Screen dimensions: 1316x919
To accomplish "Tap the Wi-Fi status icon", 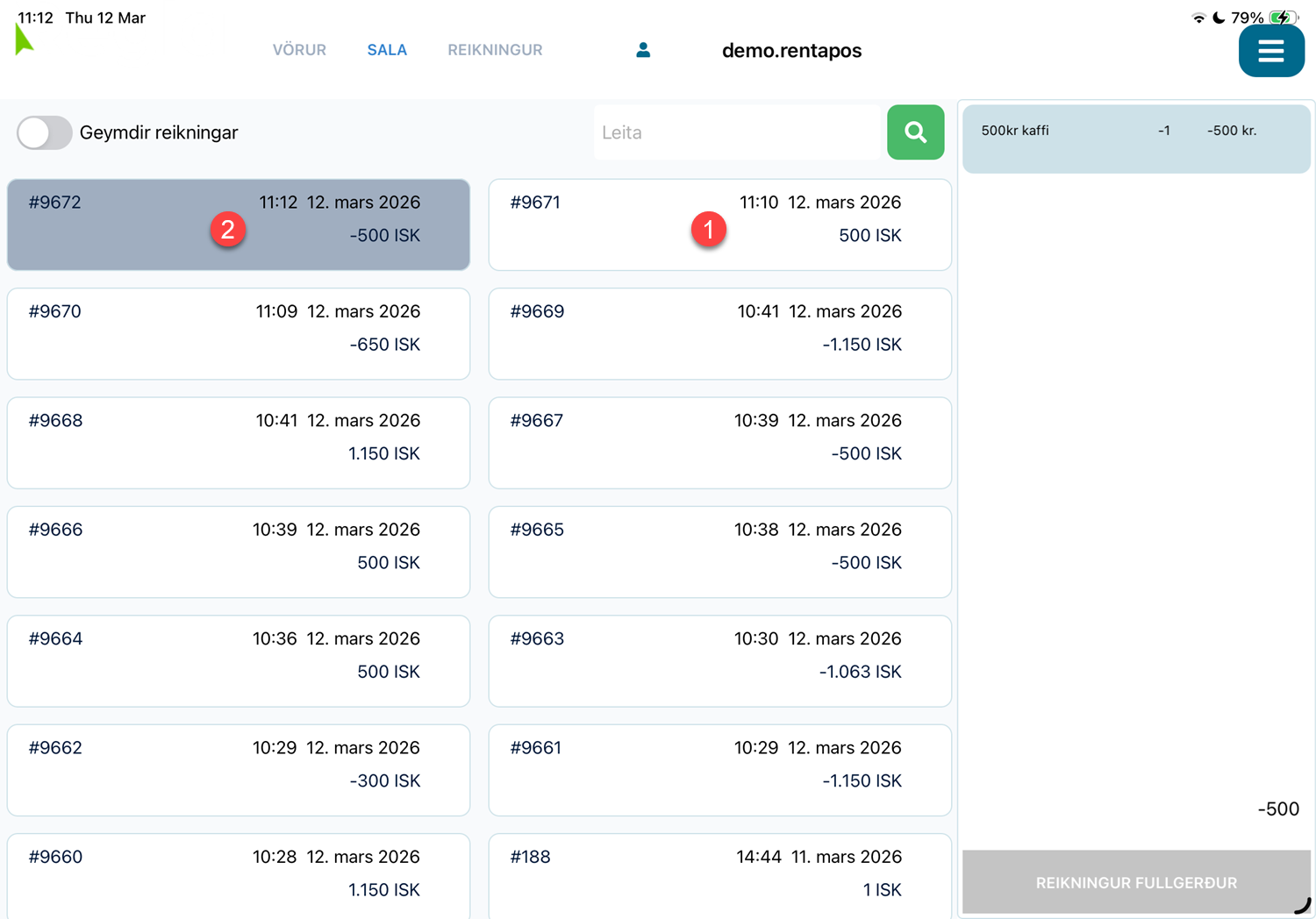I will coord(1198,18).
